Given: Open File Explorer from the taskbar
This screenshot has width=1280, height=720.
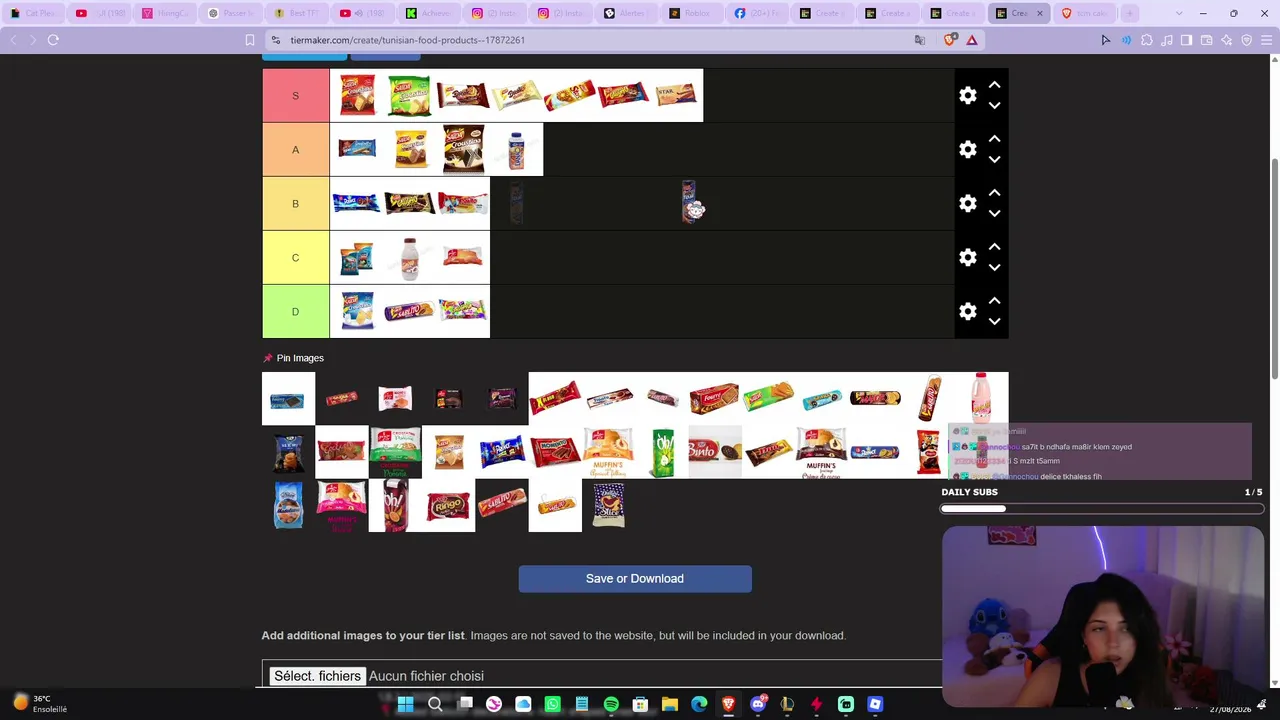Looking at the screenshot, I should point(670,704).
